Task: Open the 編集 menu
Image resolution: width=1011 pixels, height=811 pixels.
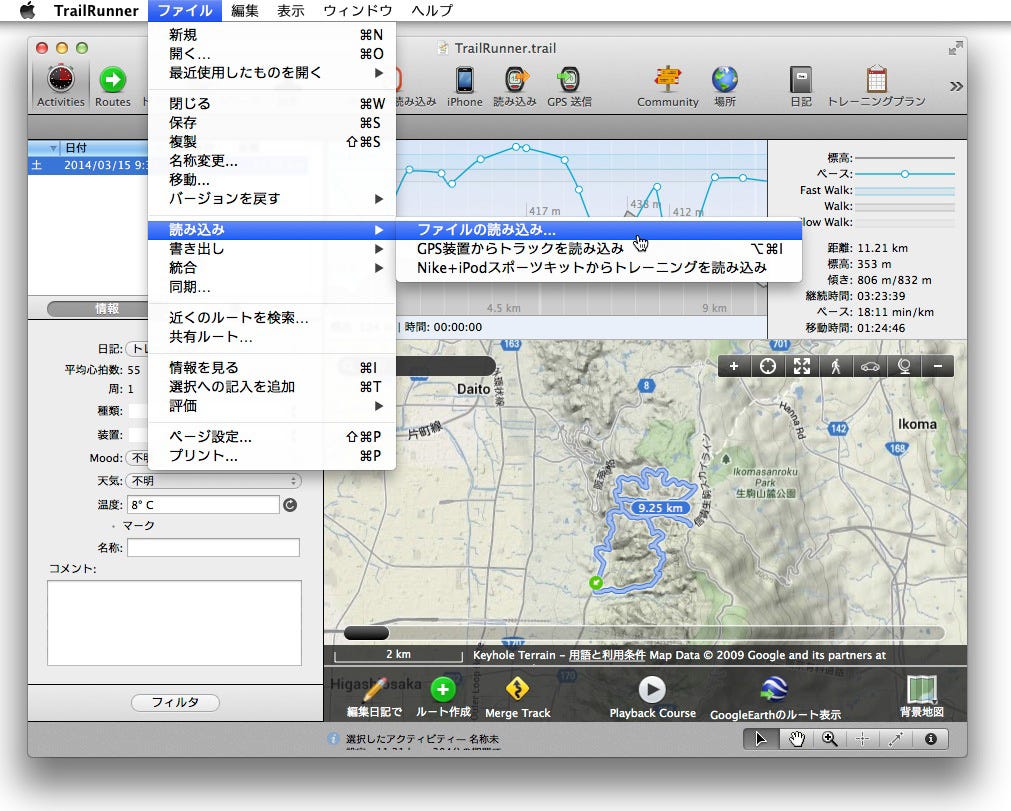Action: point(245,10)
